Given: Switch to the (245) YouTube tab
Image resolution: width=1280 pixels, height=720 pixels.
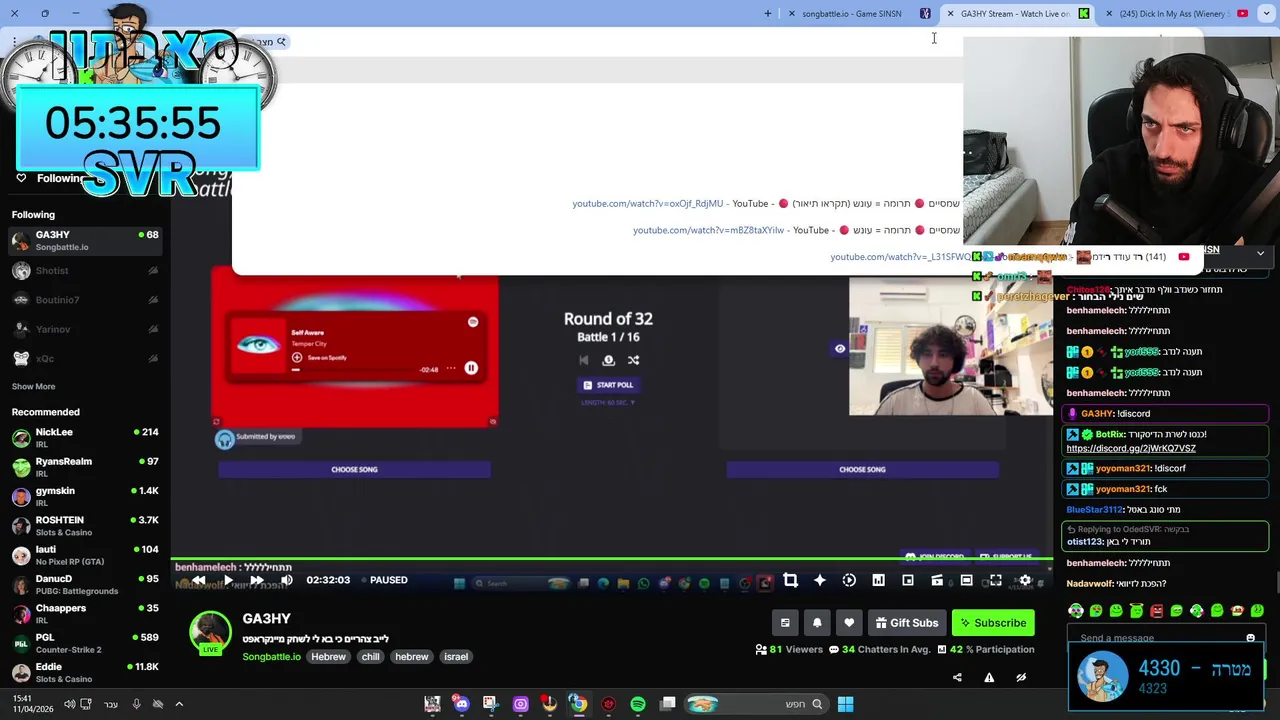Looking at the screenshot, I should [x=1175, y=13].
